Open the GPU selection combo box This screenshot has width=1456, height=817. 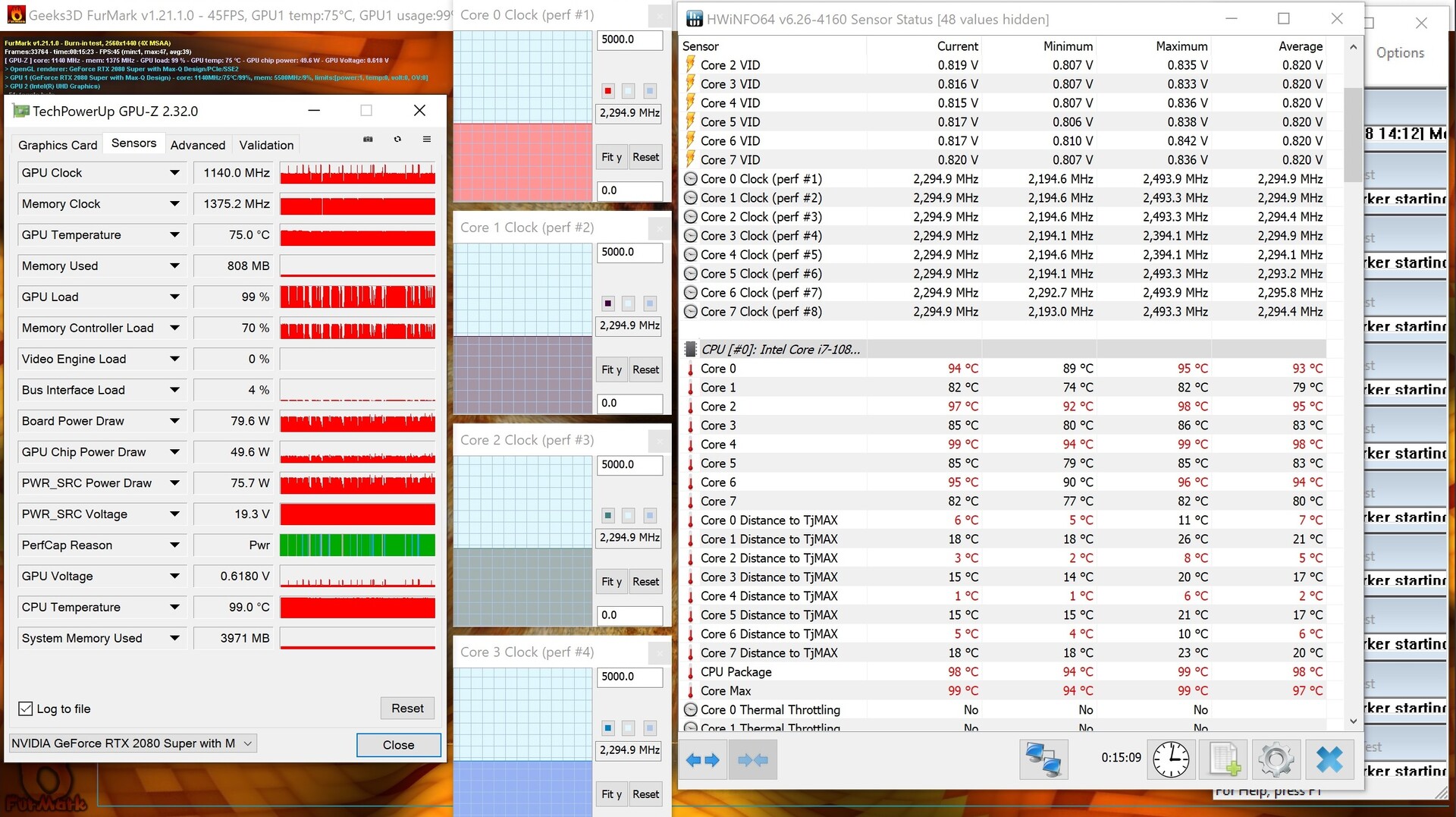coord(133,743)
